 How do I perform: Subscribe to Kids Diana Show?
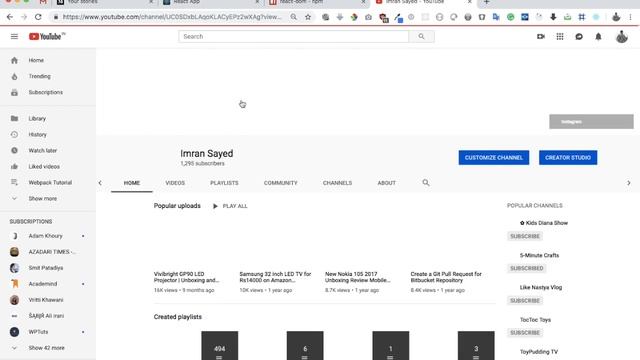[x=525, y=236]
